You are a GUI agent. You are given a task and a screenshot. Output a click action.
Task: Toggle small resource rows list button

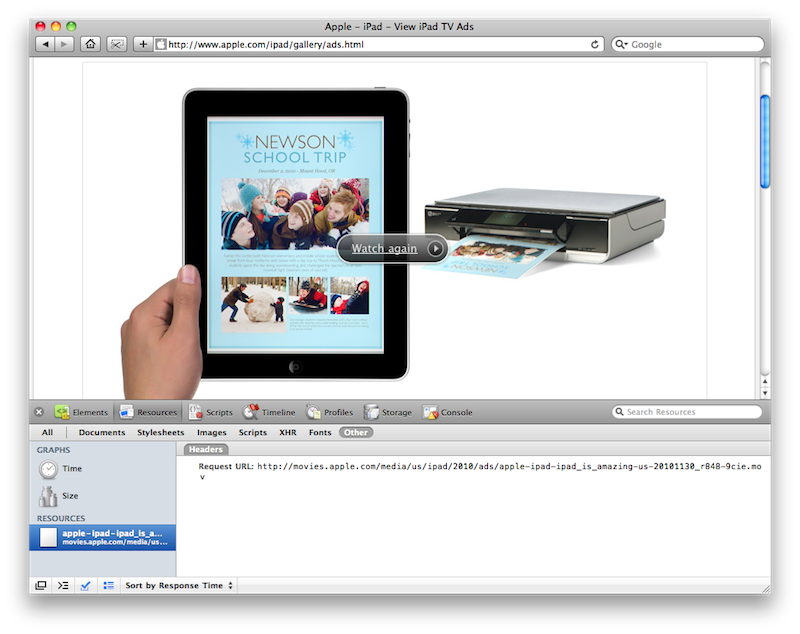click(x=108, y=586)
